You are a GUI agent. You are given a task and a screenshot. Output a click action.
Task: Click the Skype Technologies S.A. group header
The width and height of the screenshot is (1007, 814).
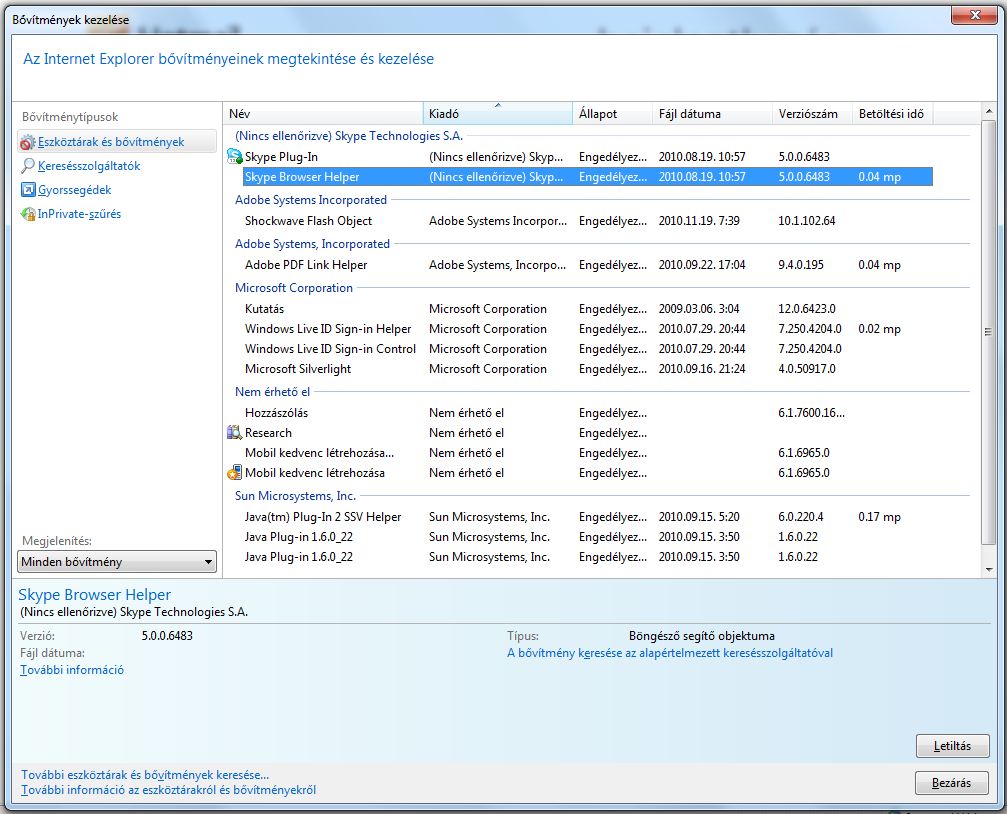point(349,136)
